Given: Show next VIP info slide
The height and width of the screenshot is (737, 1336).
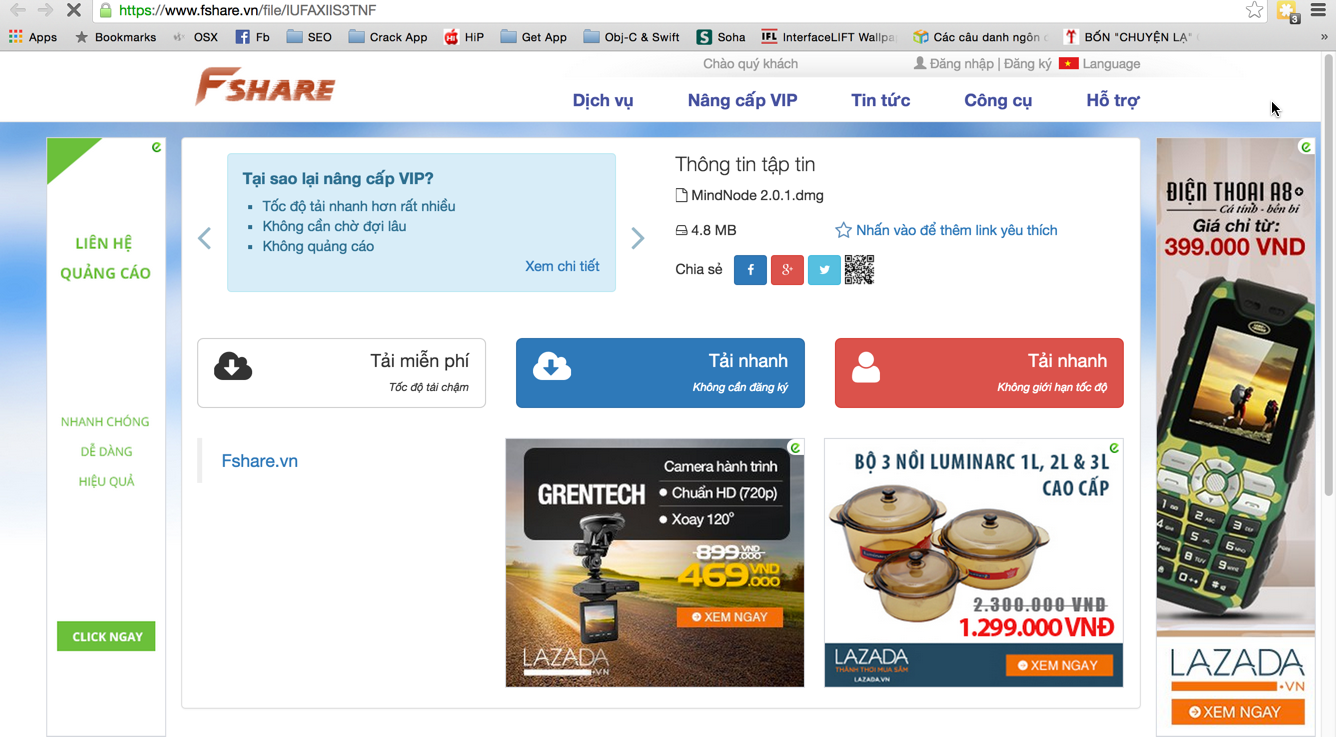Looking at the screenshot, I should [638, 238].
